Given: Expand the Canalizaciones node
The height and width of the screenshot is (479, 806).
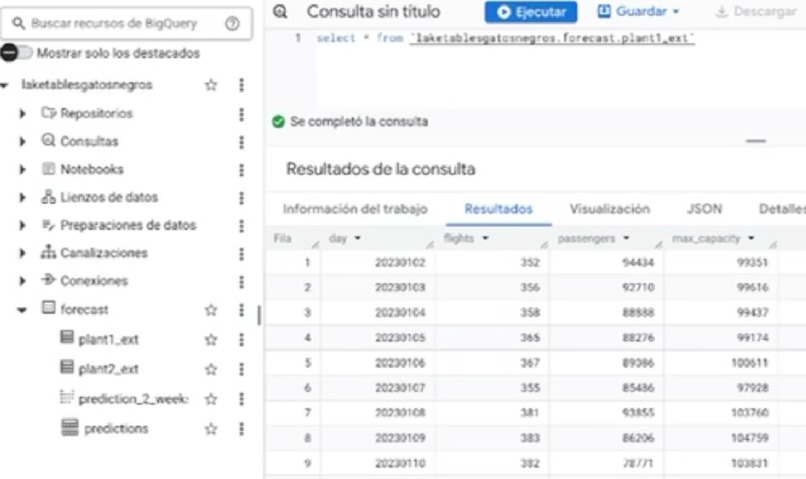Looking at the screenshot, I should pyautogui.click(x=23, y=253).
